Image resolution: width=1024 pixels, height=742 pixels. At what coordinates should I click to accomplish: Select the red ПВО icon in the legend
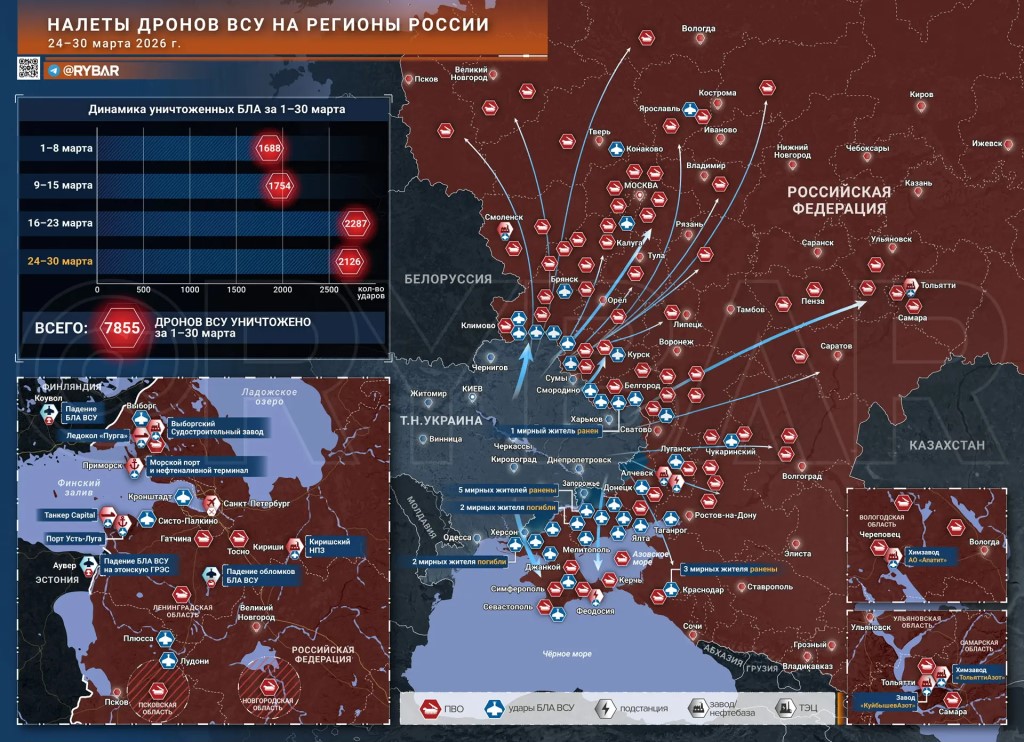(430, 708)
